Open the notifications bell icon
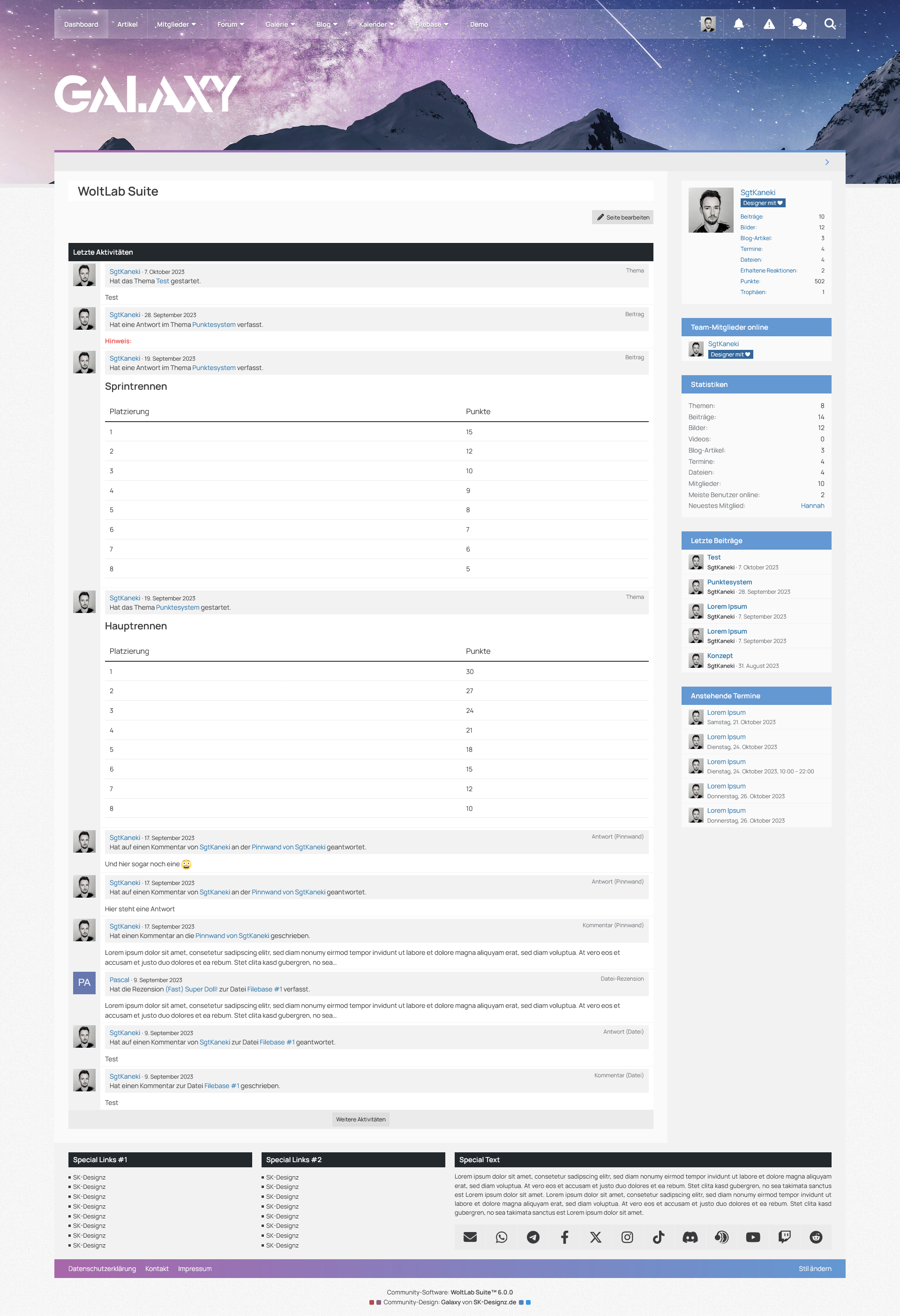Viewport: 900px width, 1316px height. coord(738,24)
